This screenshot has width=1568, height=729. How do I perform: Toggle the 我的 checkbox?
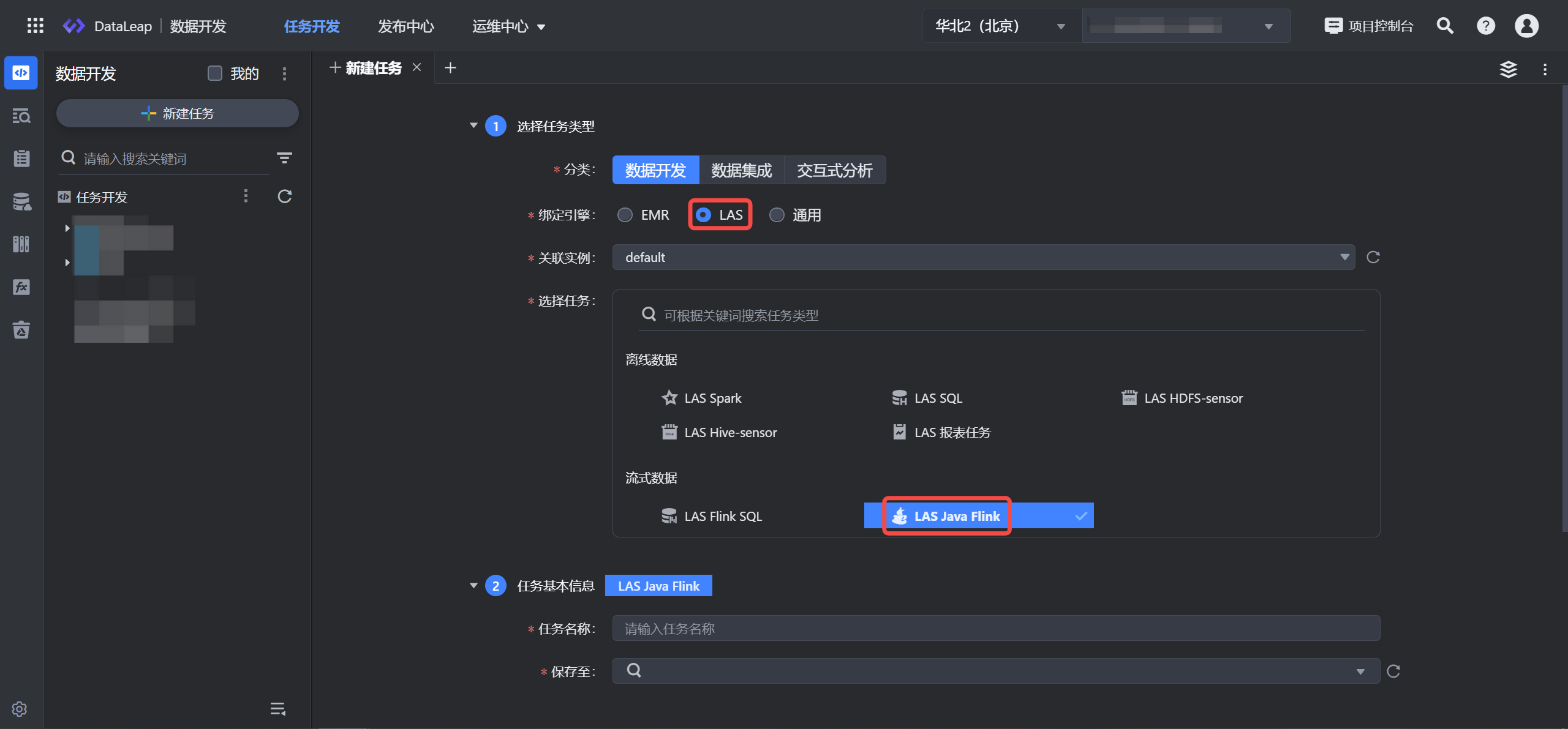[215, 73]
